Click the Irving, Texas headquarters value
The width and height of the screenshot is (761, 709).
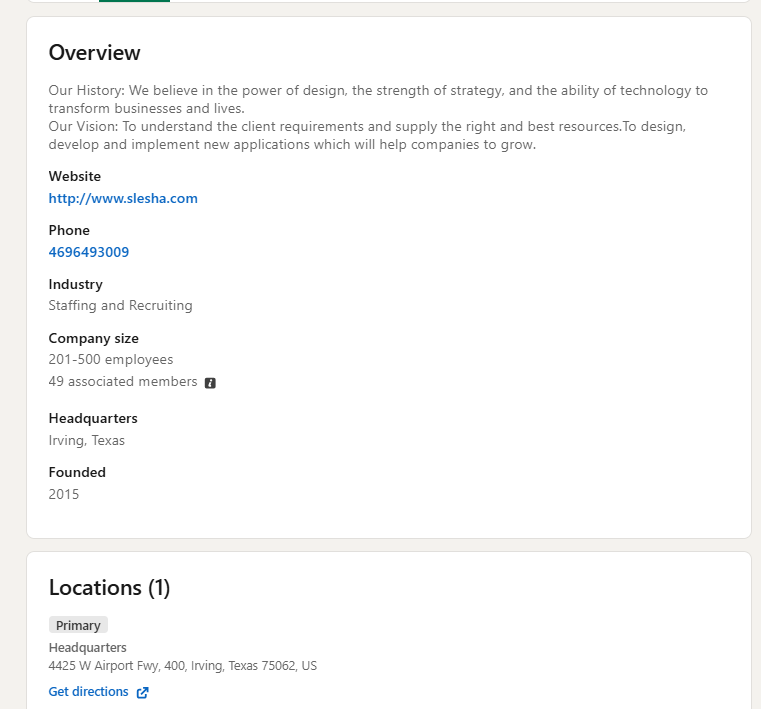(87, 441)
